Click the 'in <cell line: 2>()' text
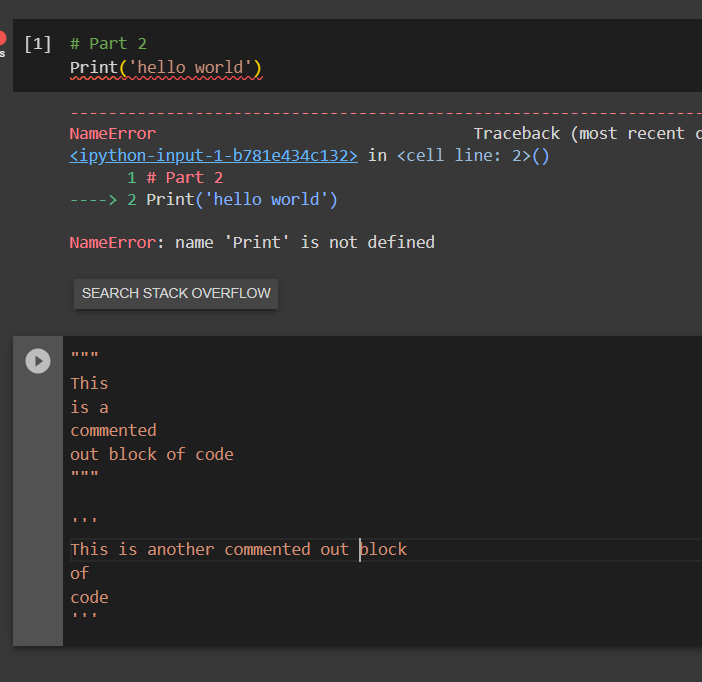The width and height of the screenshot is (702, 682). 458,155
